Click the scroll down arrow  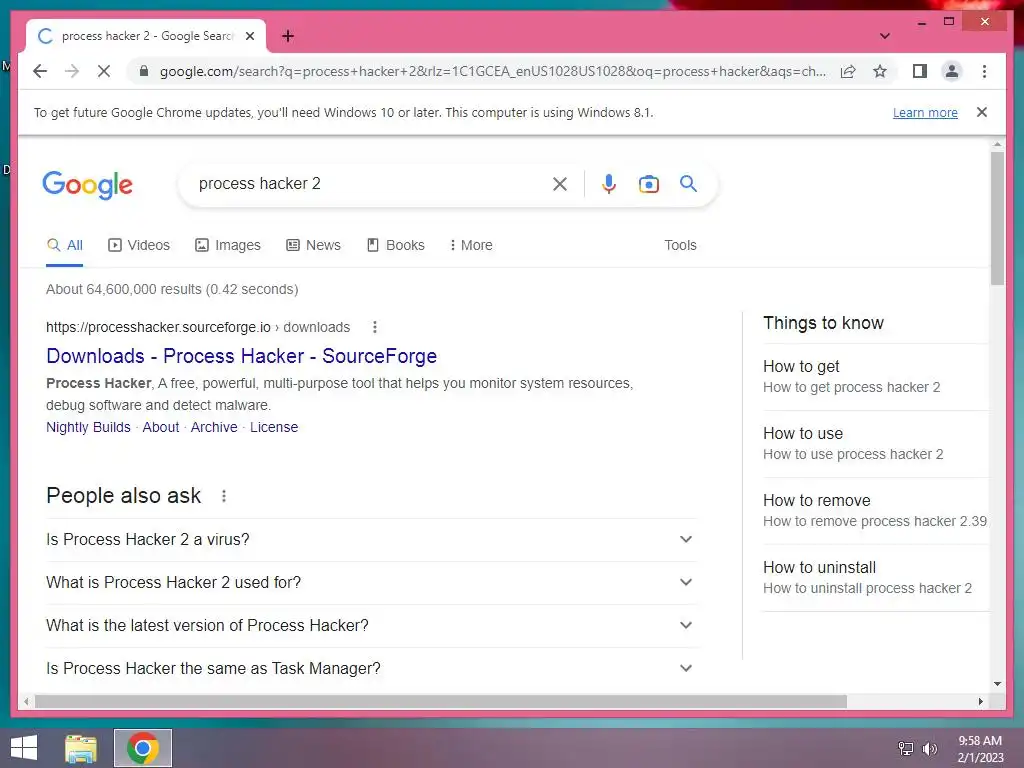(997, 684)
